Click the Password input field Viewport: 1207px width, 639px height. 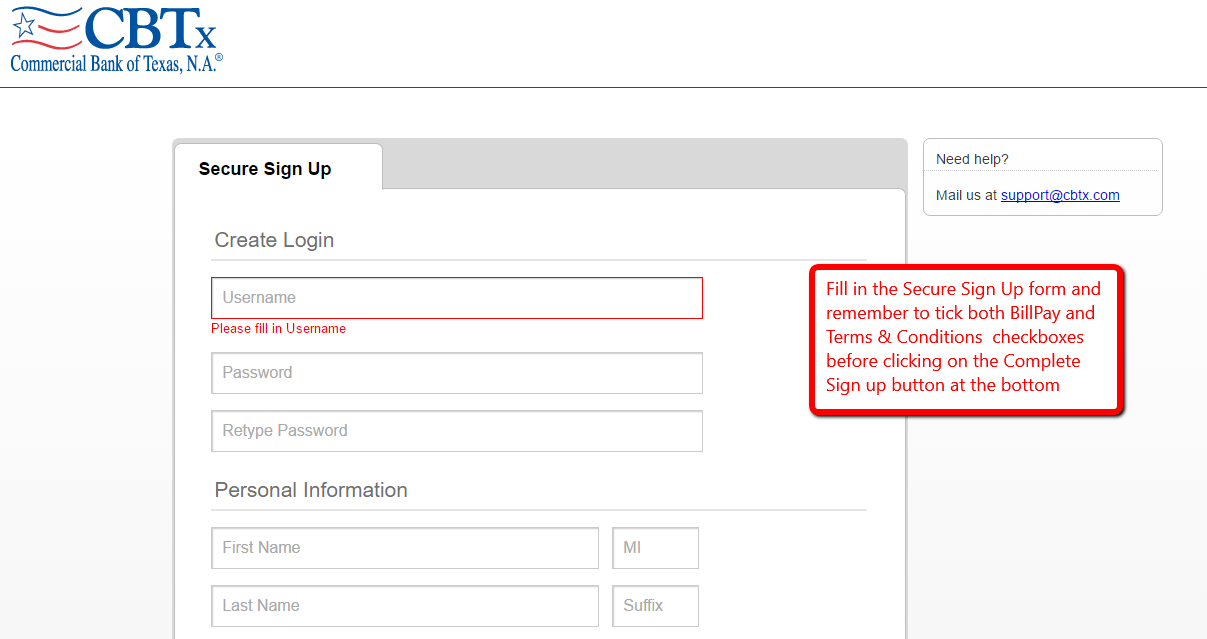tap(456, 373)
